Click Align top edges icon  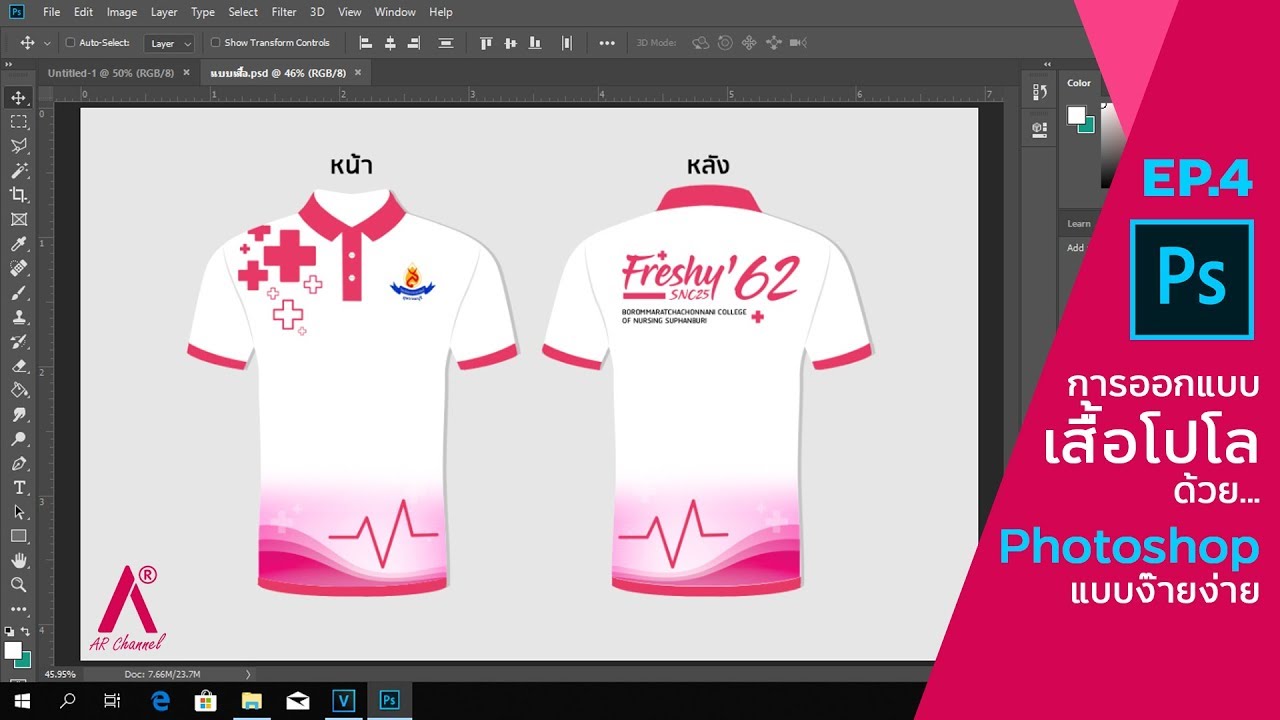[486, 43]
